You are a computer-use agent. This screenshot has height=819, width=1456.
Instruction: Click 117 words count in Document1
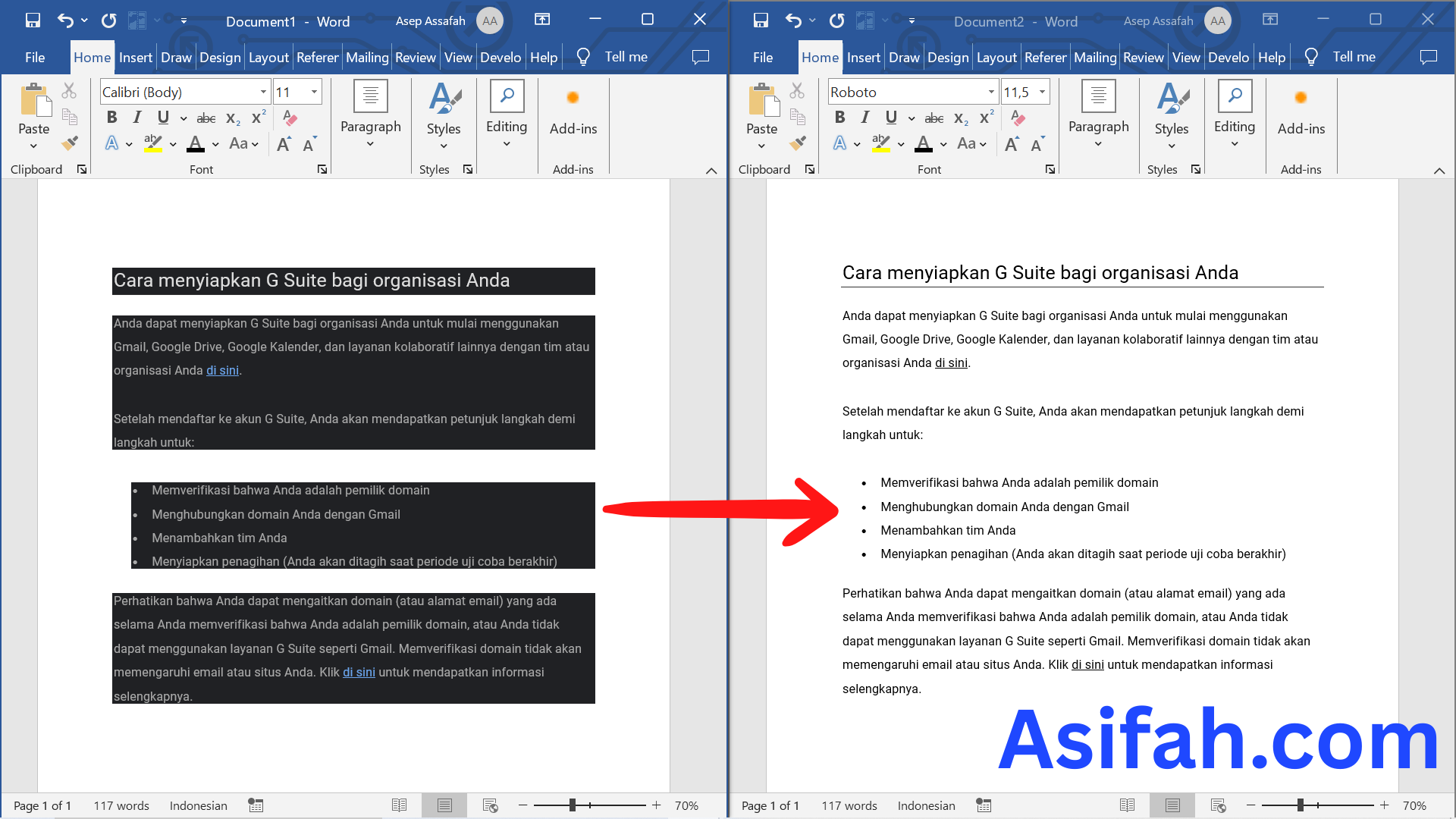[x=121, y=805]
